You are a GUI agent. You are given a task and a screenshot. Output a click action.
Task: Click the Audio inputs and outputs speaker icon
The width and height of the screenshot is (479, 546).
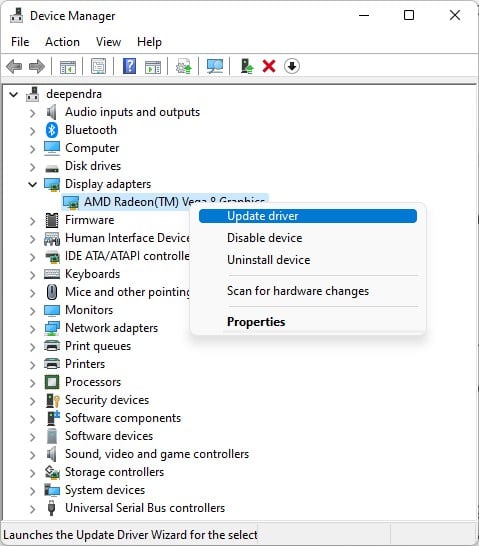[52, 112]
